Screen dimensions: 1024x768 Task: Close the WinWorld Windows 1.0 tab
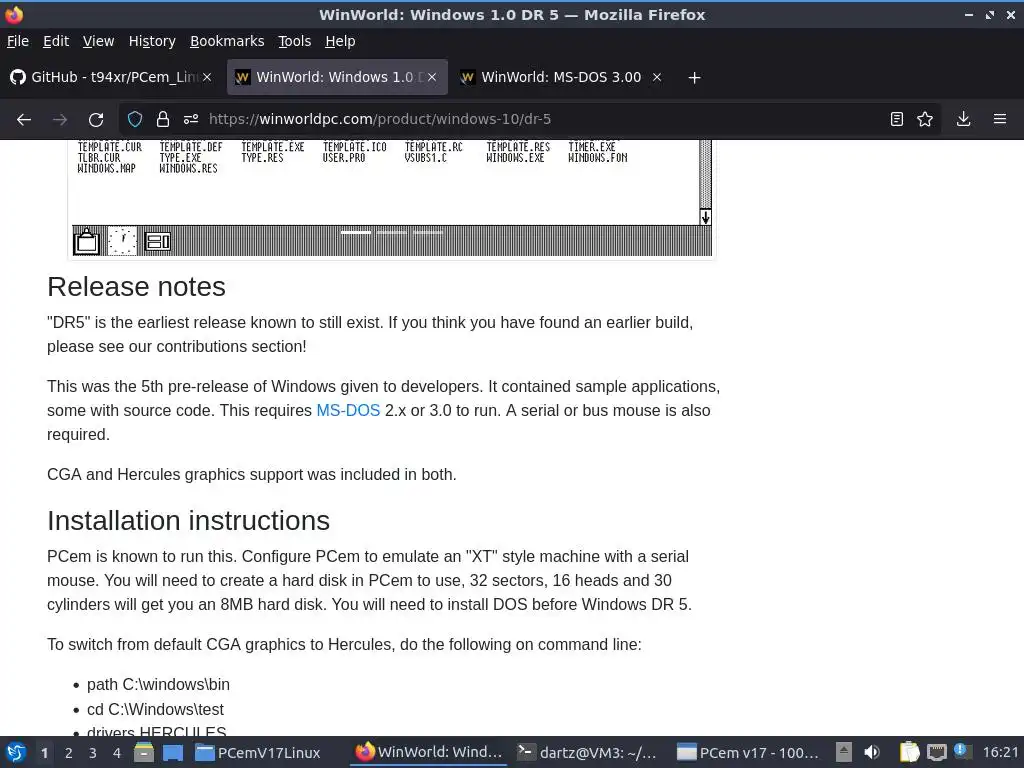(432, 77)
